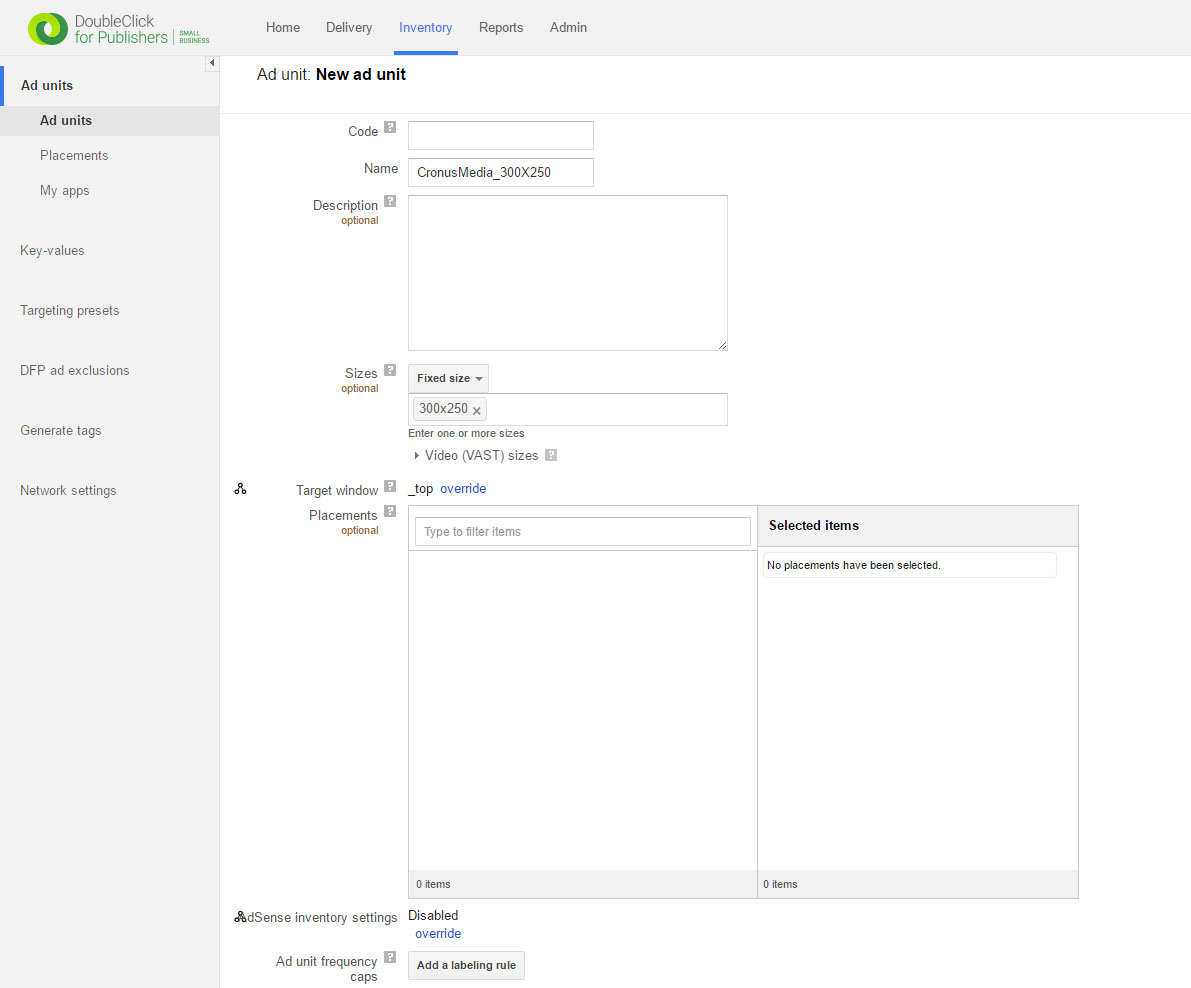This screenshot has width=1191, height=988.
Task: Click '_top' target window value
Action: pos(421,488)
